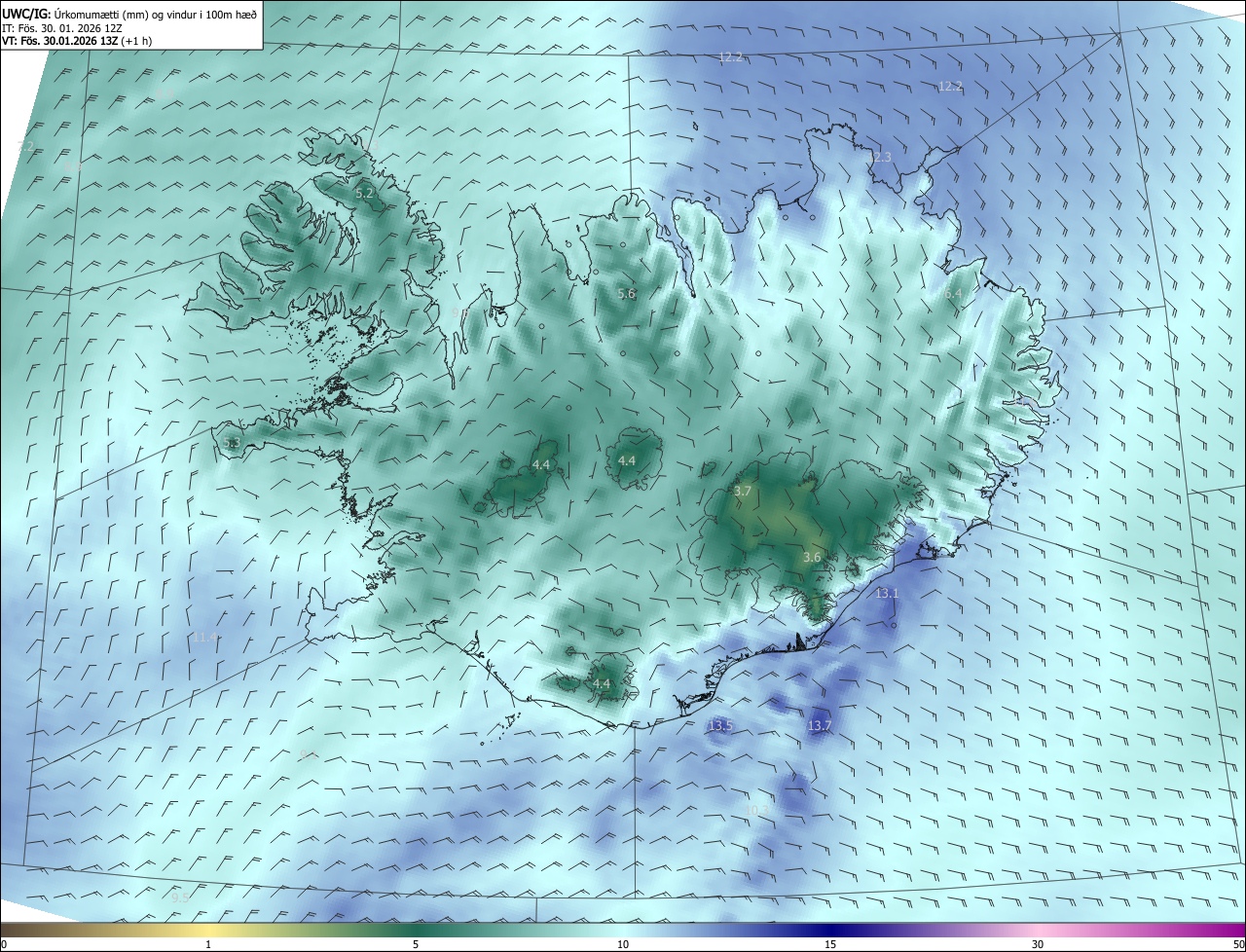Click the 5.6 value in north Iceland
This screenshot has width=1246, height=952.
coord(626,293)
